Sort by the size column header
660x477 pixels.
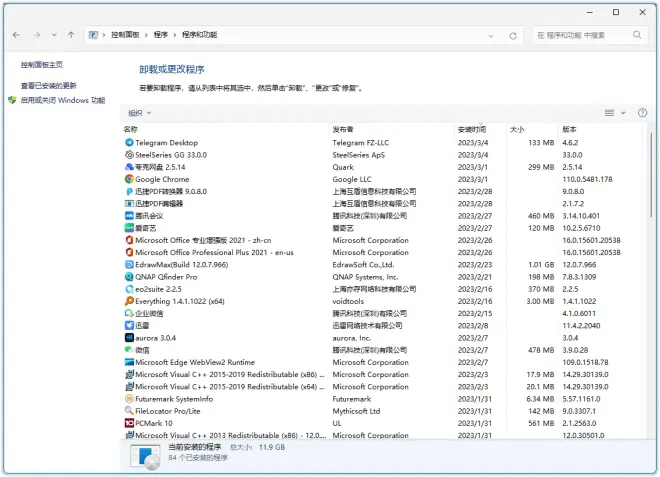coord(517,129)
